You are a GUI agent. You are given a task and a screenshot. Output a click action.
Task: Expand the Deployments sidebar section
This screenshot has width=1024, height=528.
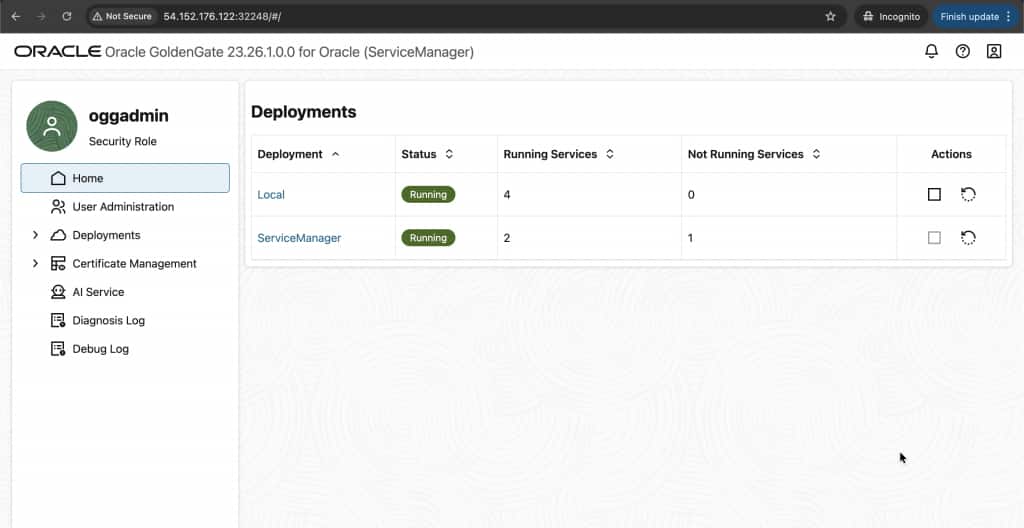click(x=35, y=235)
